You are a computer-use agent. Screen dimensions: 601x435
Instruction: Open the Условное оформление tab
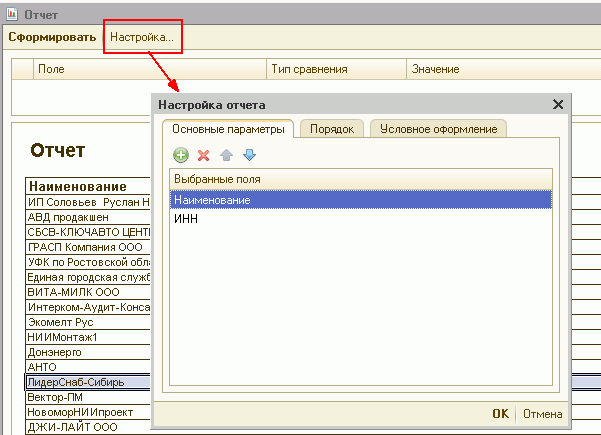(x=438, y=129)
